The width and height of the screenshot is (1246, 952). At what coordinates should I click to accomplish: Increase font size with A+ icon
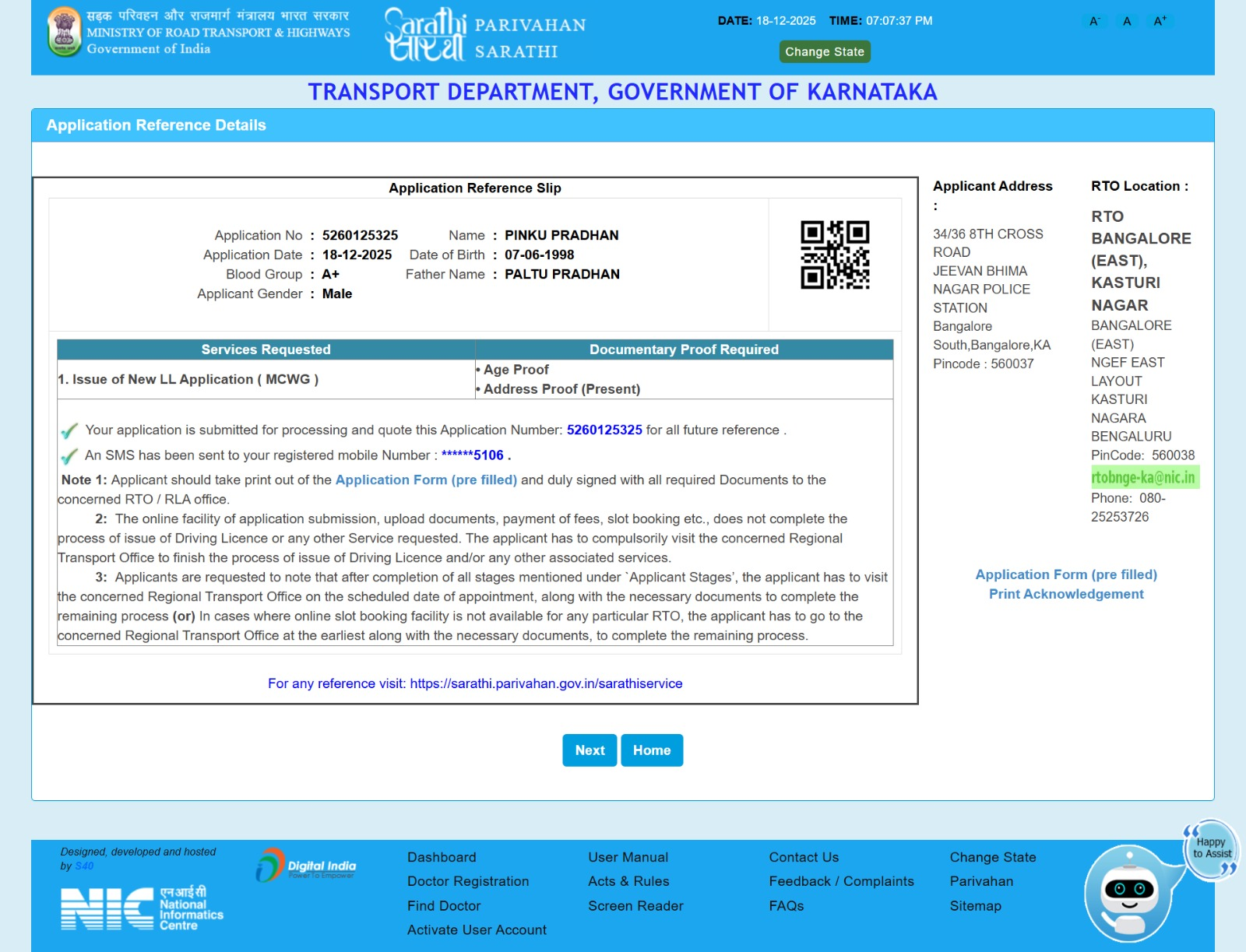[1160, 21]
